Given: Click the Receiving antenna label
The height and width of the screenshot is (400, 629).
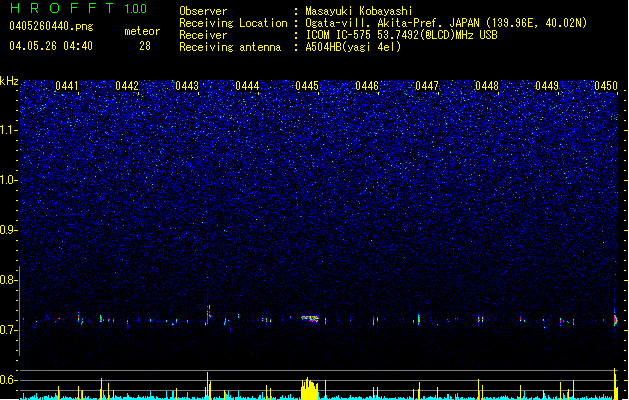Looking at the screenshot, I should pos(230,47).
